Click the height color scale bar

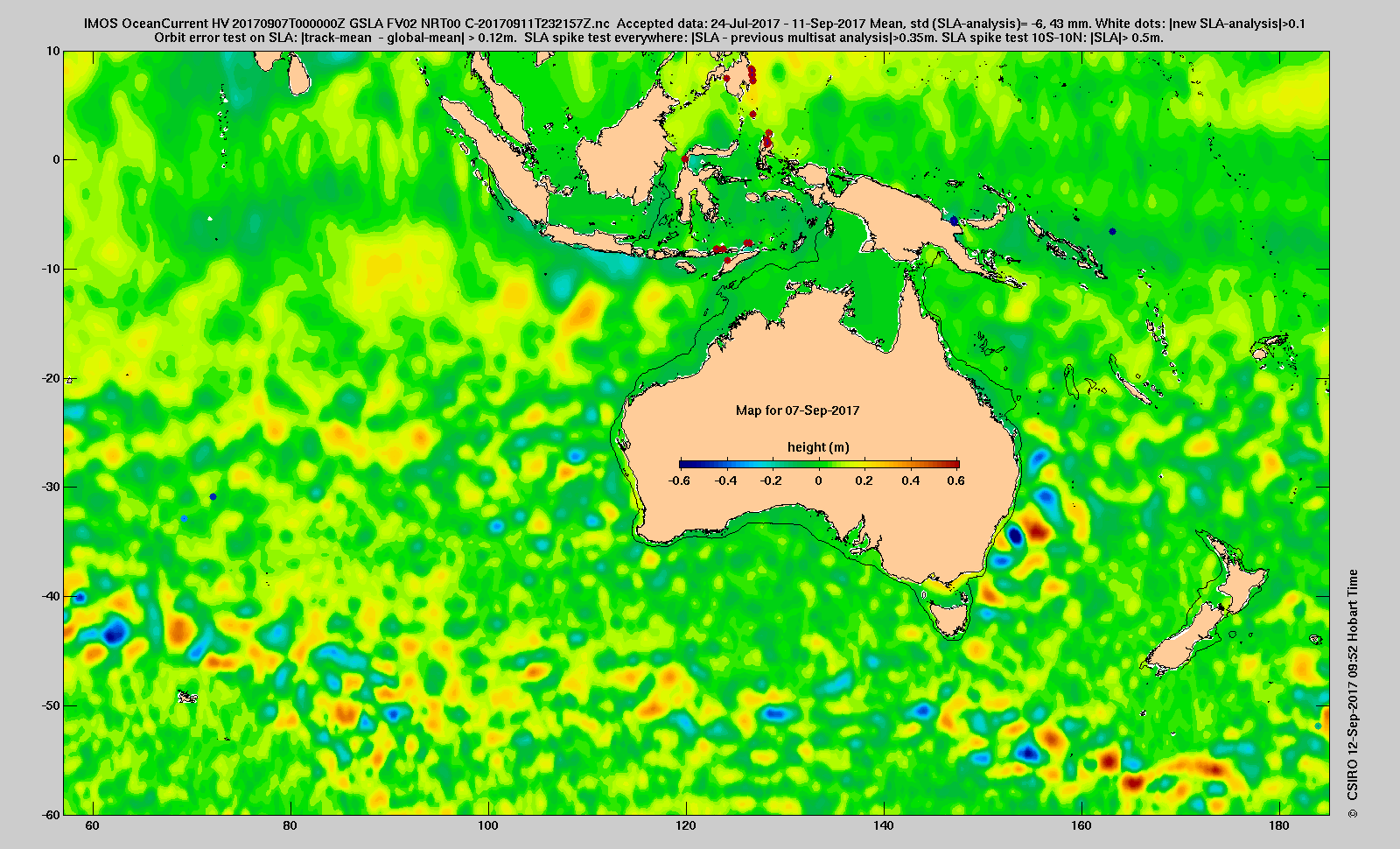pyautogui.click(x=819, y=465)
